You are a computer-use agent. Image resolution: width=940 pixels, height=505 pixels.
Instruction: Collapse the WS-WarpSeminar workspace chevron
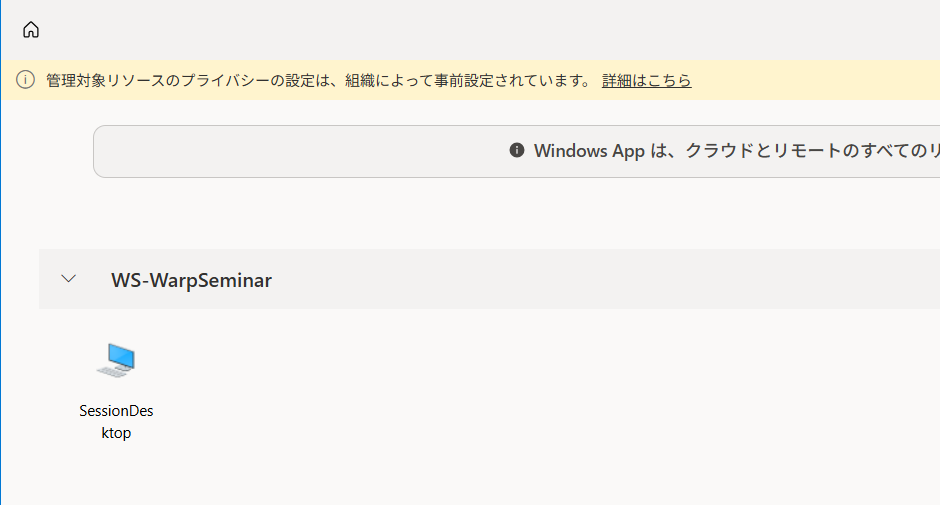point(69,279)
